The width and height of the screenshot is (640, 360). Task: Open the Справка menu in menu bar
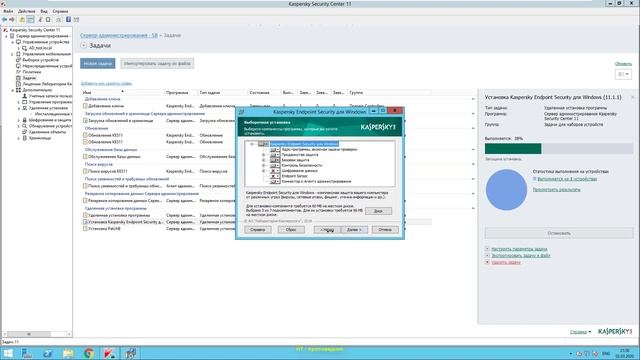coord(60,11)
